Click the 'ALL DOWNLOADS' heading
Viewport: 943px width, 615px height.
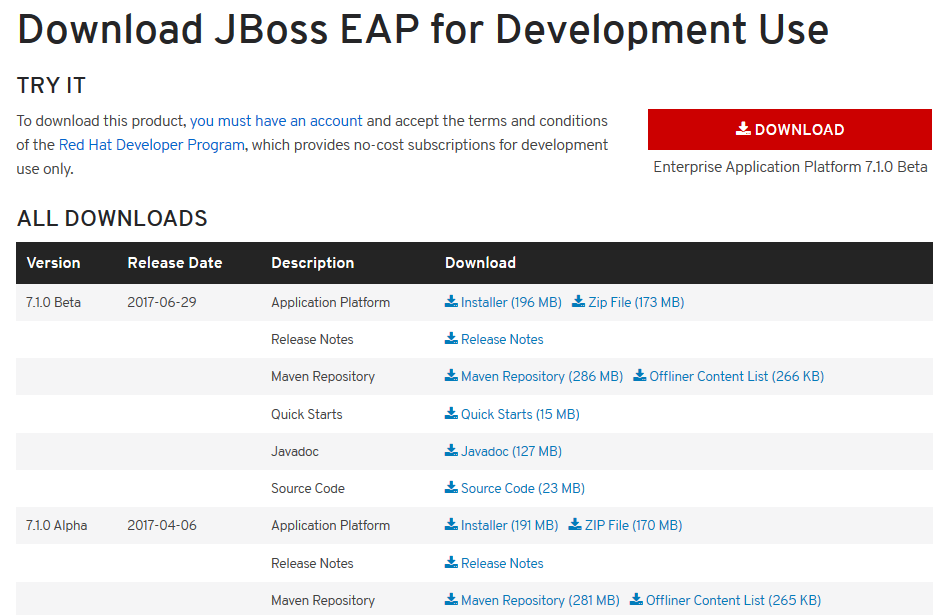112,218
